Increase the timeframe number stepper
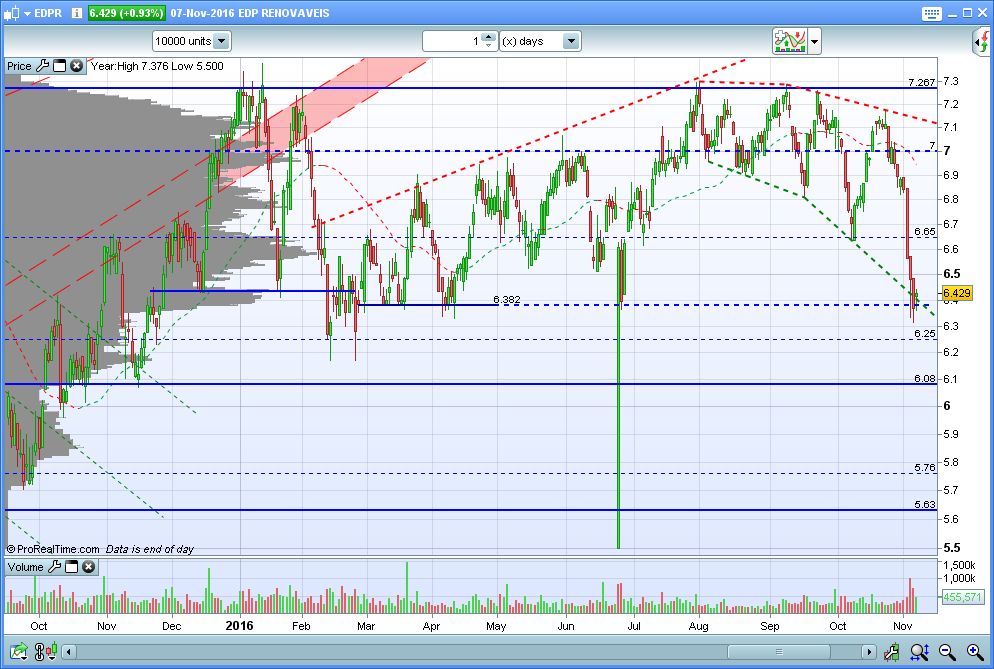The height and width of the screenshot is (669, 994). [488, 37]
